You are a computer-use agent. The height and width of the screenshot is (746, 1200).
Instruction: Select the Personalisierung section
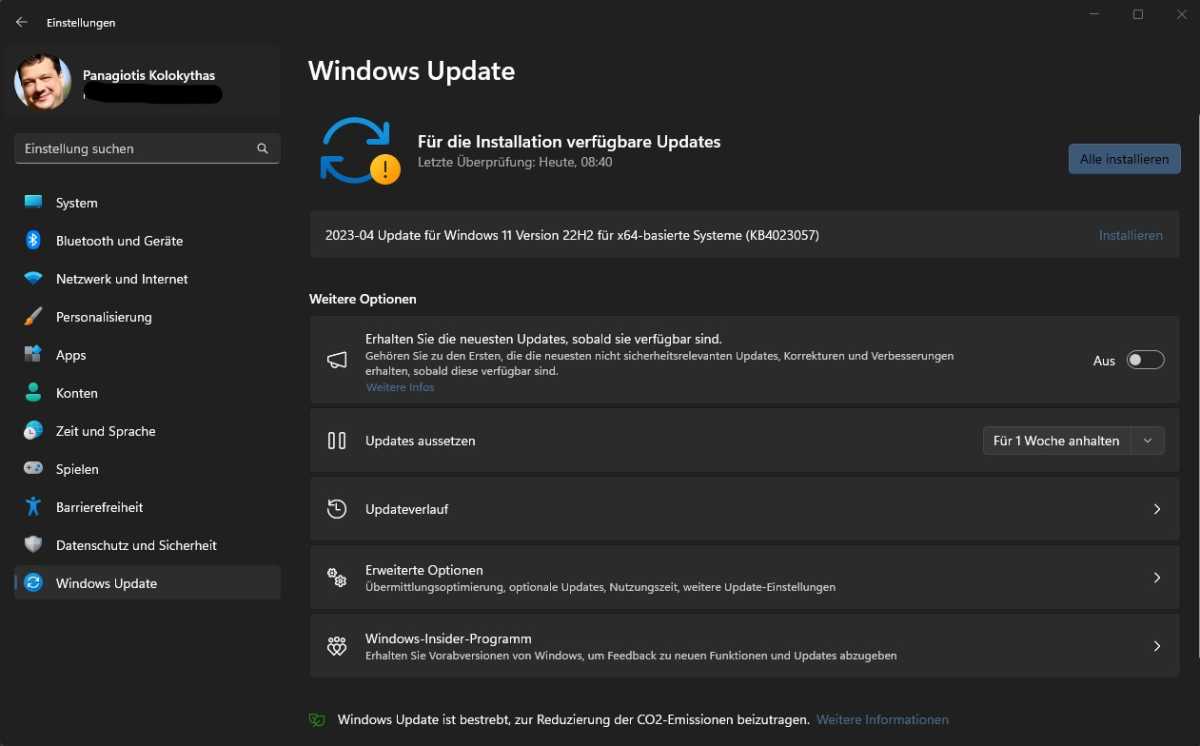(147, 317)
